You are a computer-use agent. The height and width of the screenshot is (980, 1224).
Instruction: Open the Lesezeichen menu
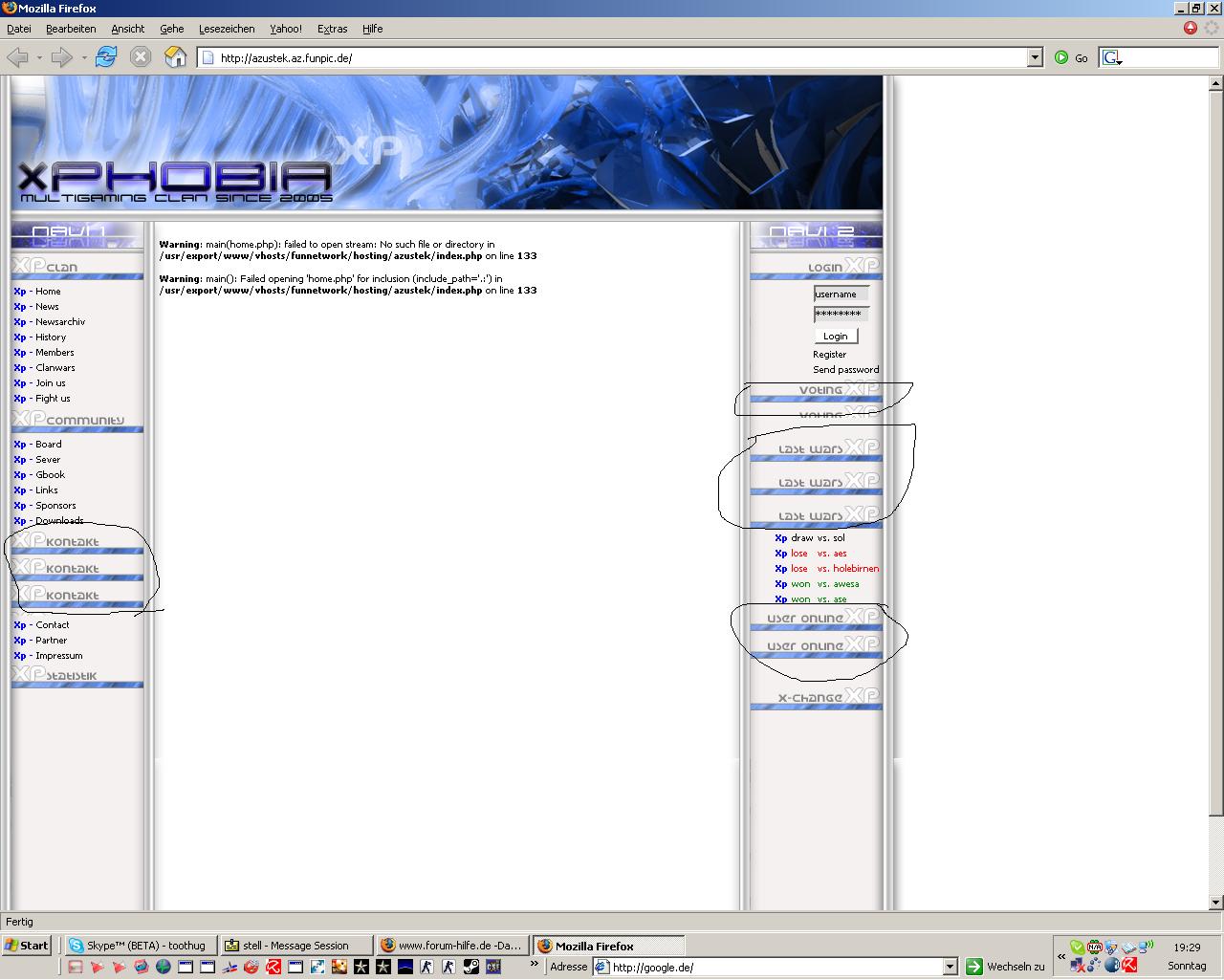tap(227, 29)
